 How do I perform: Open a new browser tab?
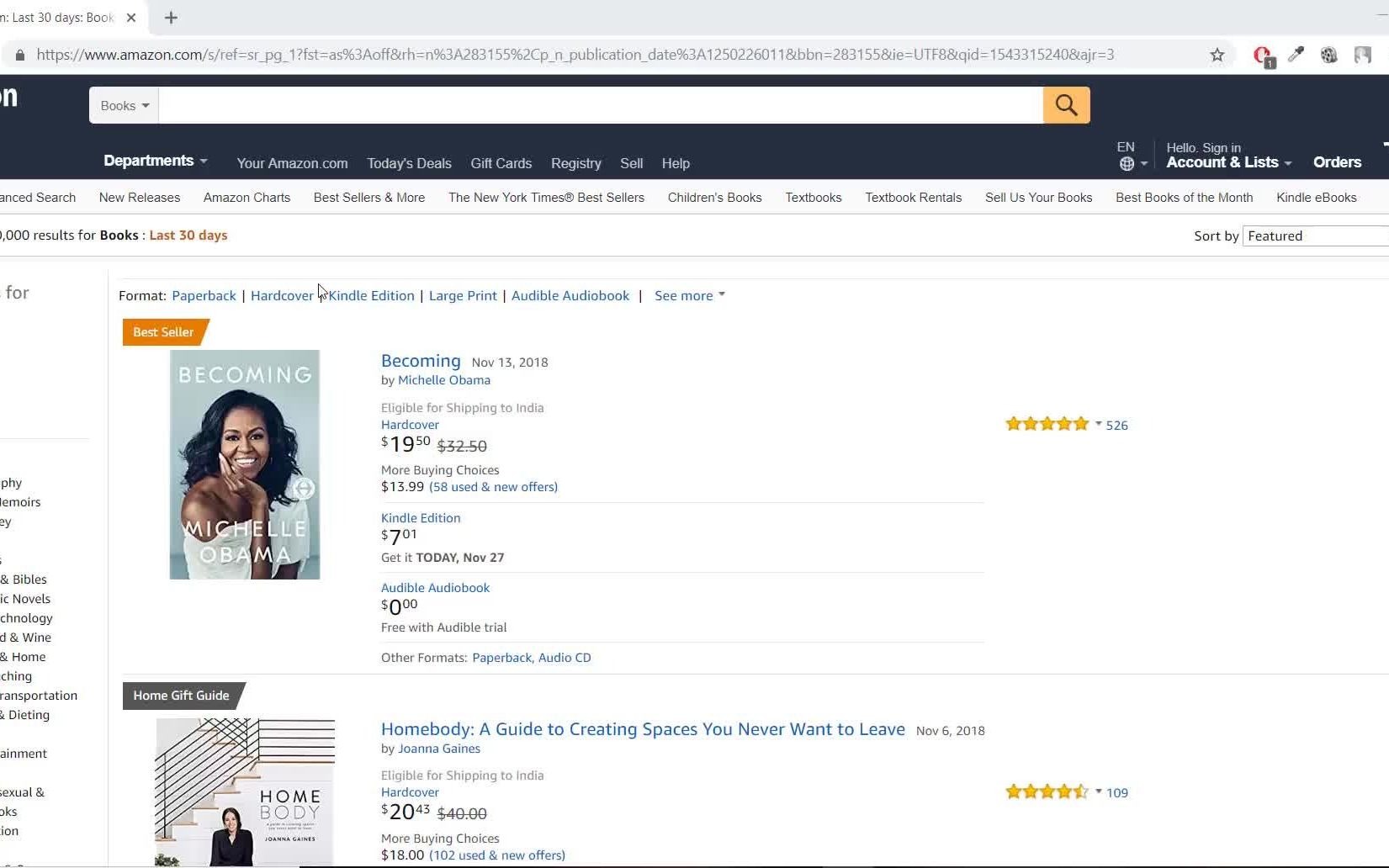pyautogui.click(x=171, y=18)
